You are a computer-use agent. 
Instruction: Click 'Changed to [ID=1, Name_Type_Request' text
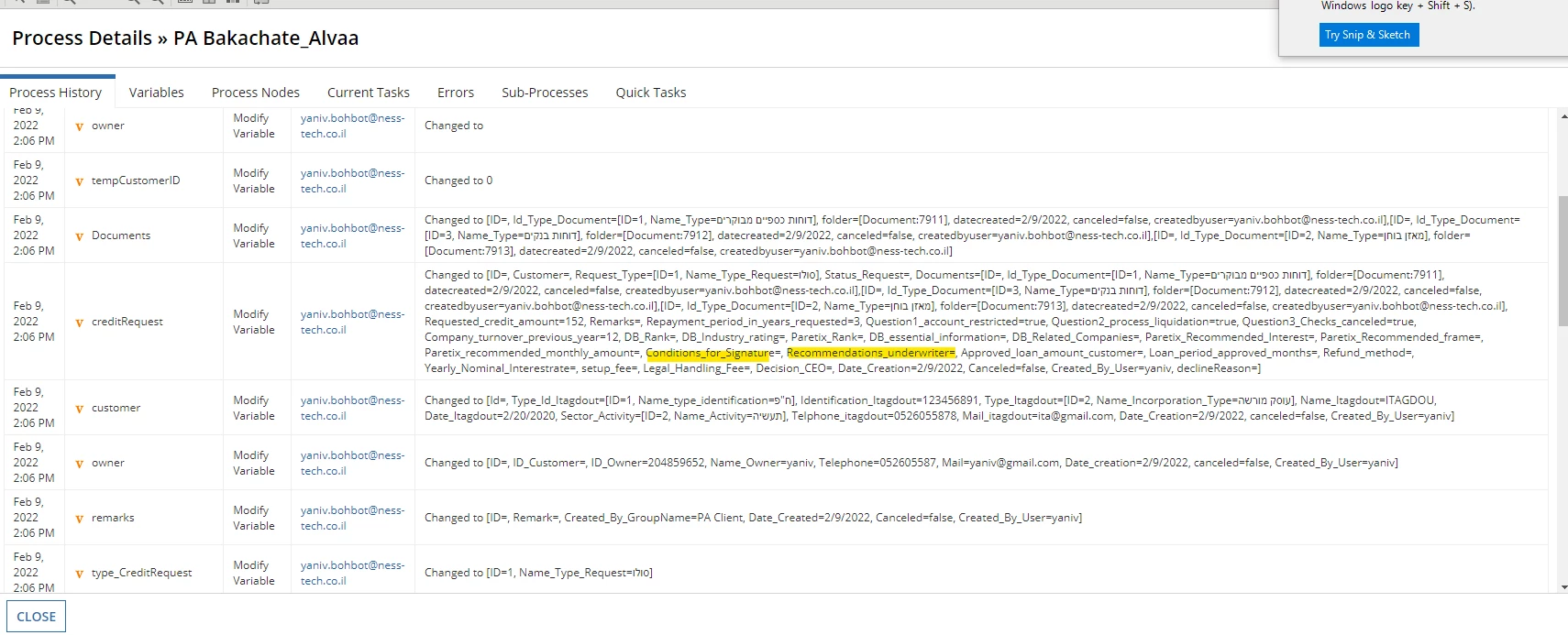[x=538, y=573]
